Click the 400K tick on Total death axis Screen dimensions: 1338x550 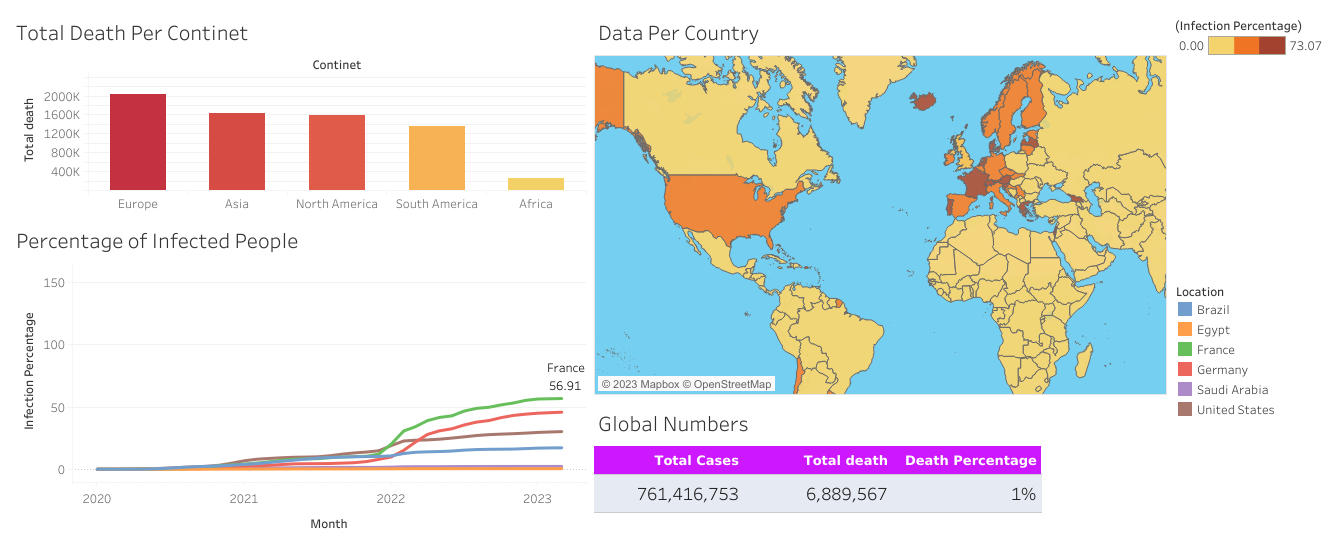66,172
